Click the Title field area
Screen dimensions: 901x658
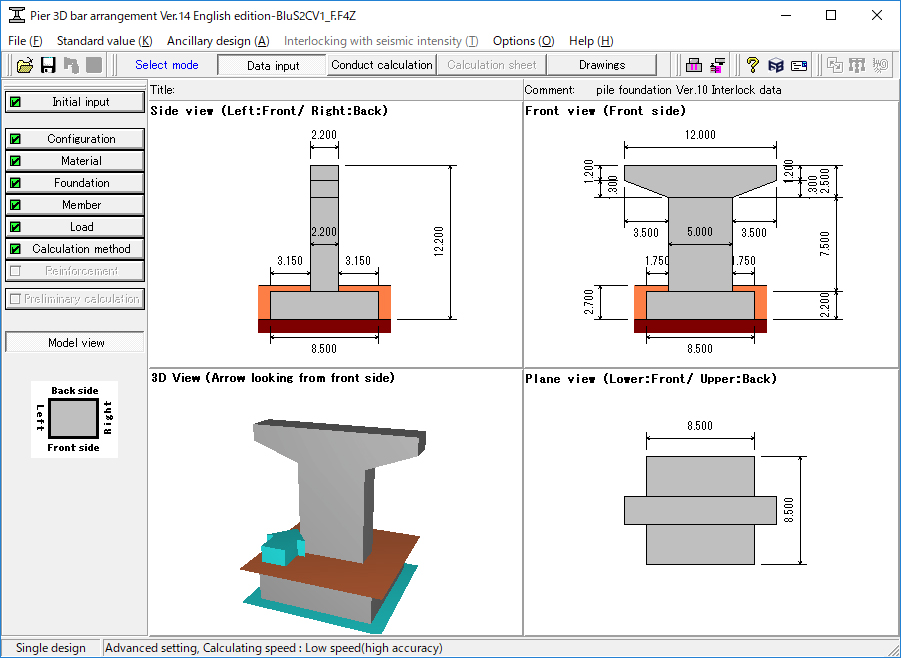point(336,90)
